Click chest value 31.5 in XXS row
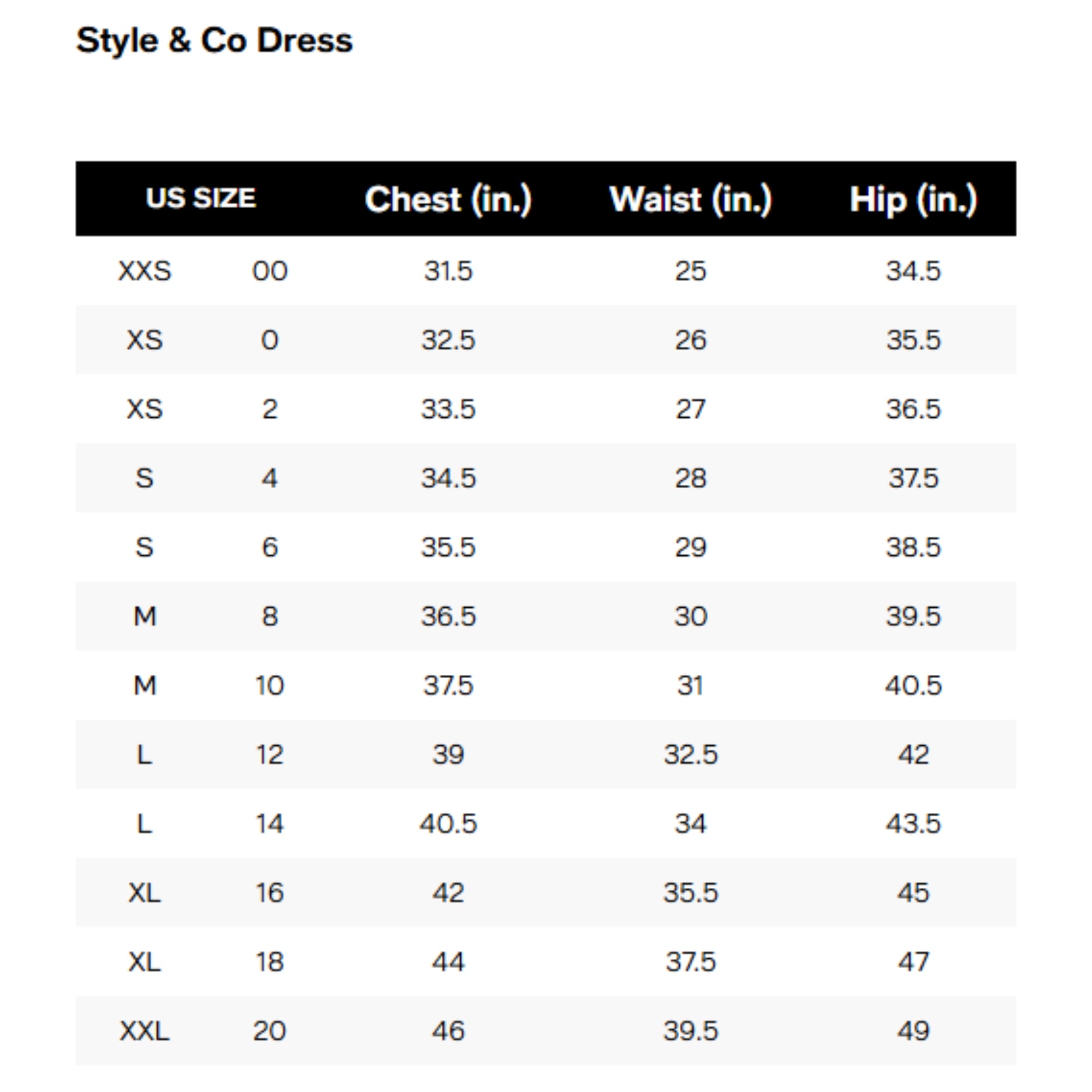This screenshot has height=1092, width=1092. click(448, 271)
